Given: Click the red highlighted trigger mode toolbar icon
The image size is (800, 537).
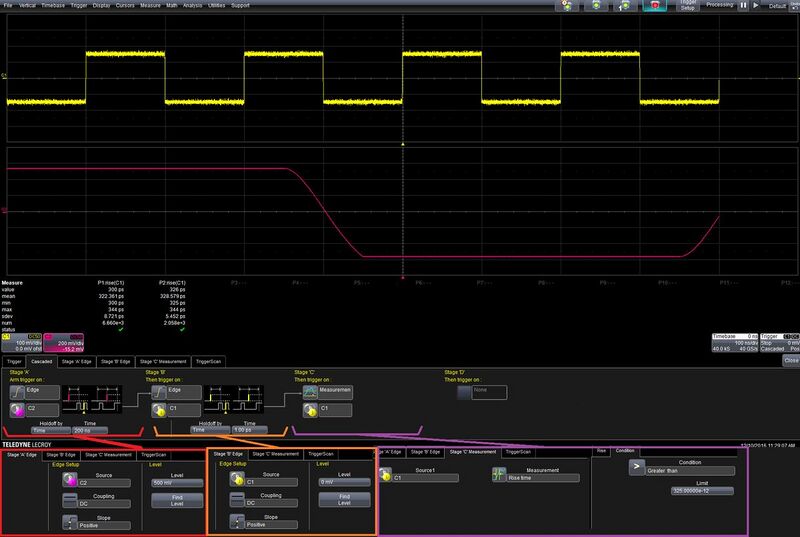Looking at the screenshot, I should 655,6.
